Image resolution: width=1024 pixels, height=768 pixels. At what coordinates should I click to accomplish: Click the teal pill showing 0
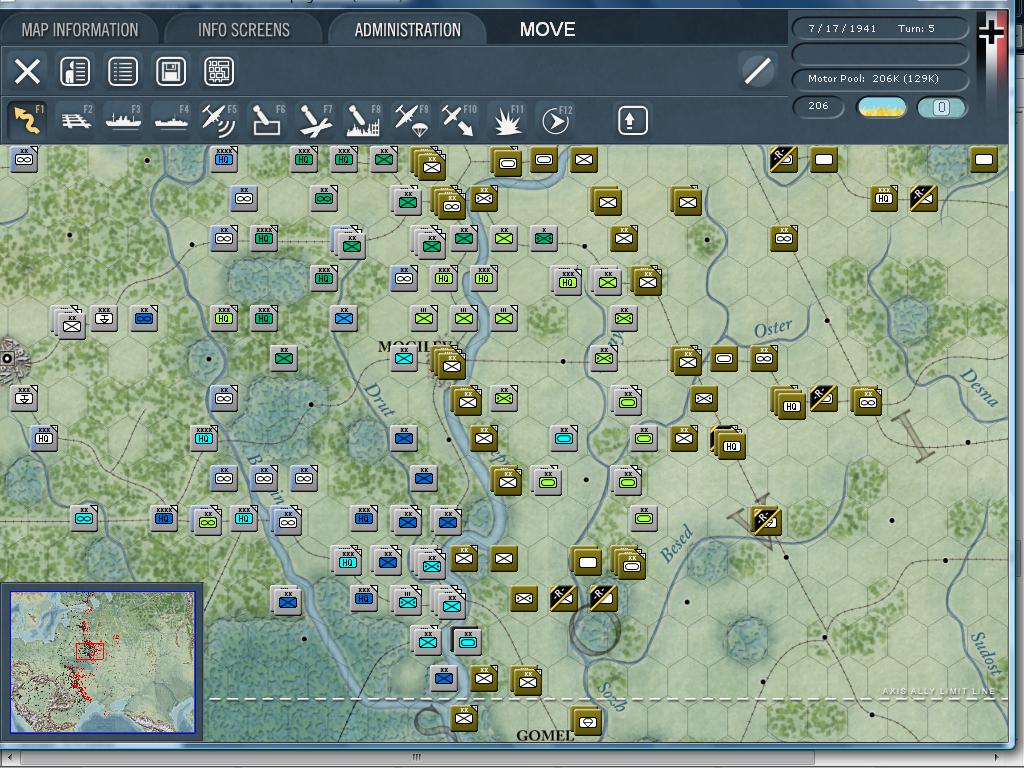pyautogui.click(x=941, y=107)
